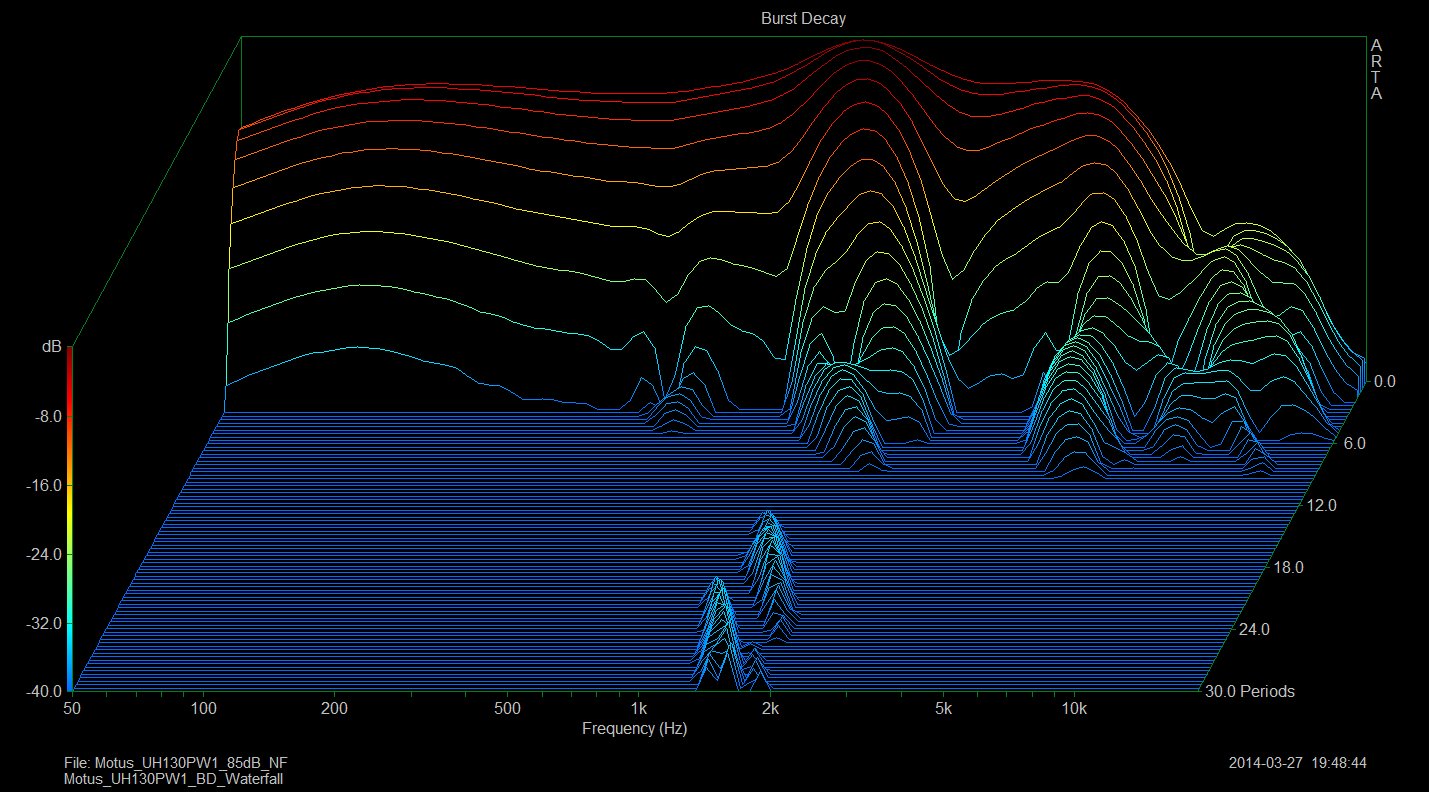Click the File: Motus_UH130PW1_85dB_NF text
Image resolution: width=1429 pixels, height=792 pixels.
click(x=176, y=763)
